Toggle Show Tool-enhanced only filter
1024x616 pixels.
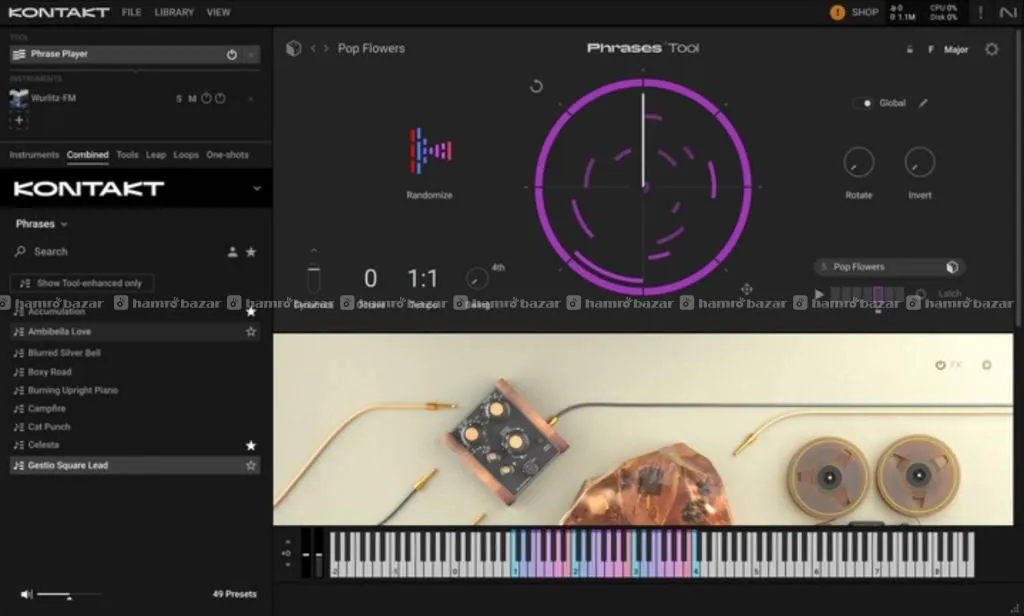point(82,283)
